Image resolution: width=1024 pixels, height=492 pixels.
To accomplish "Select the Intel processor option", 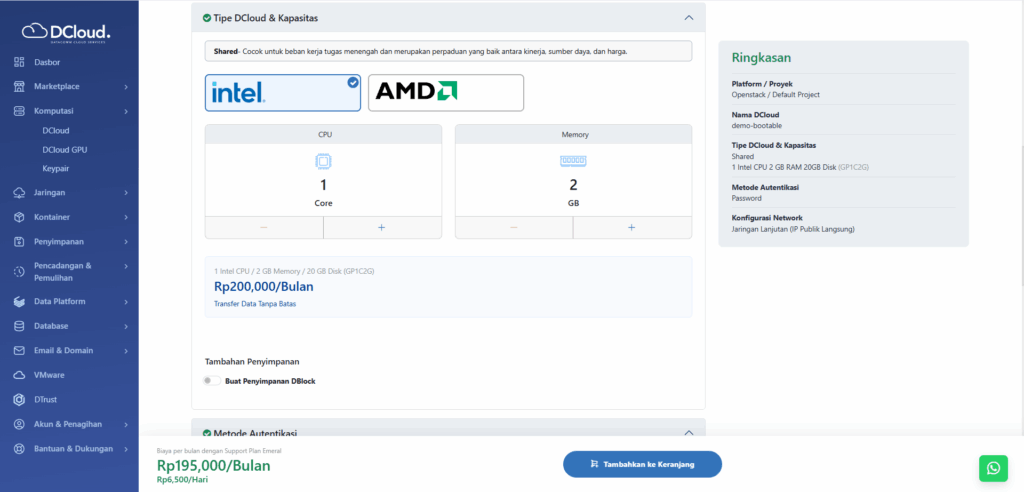I will click(283, 93).
